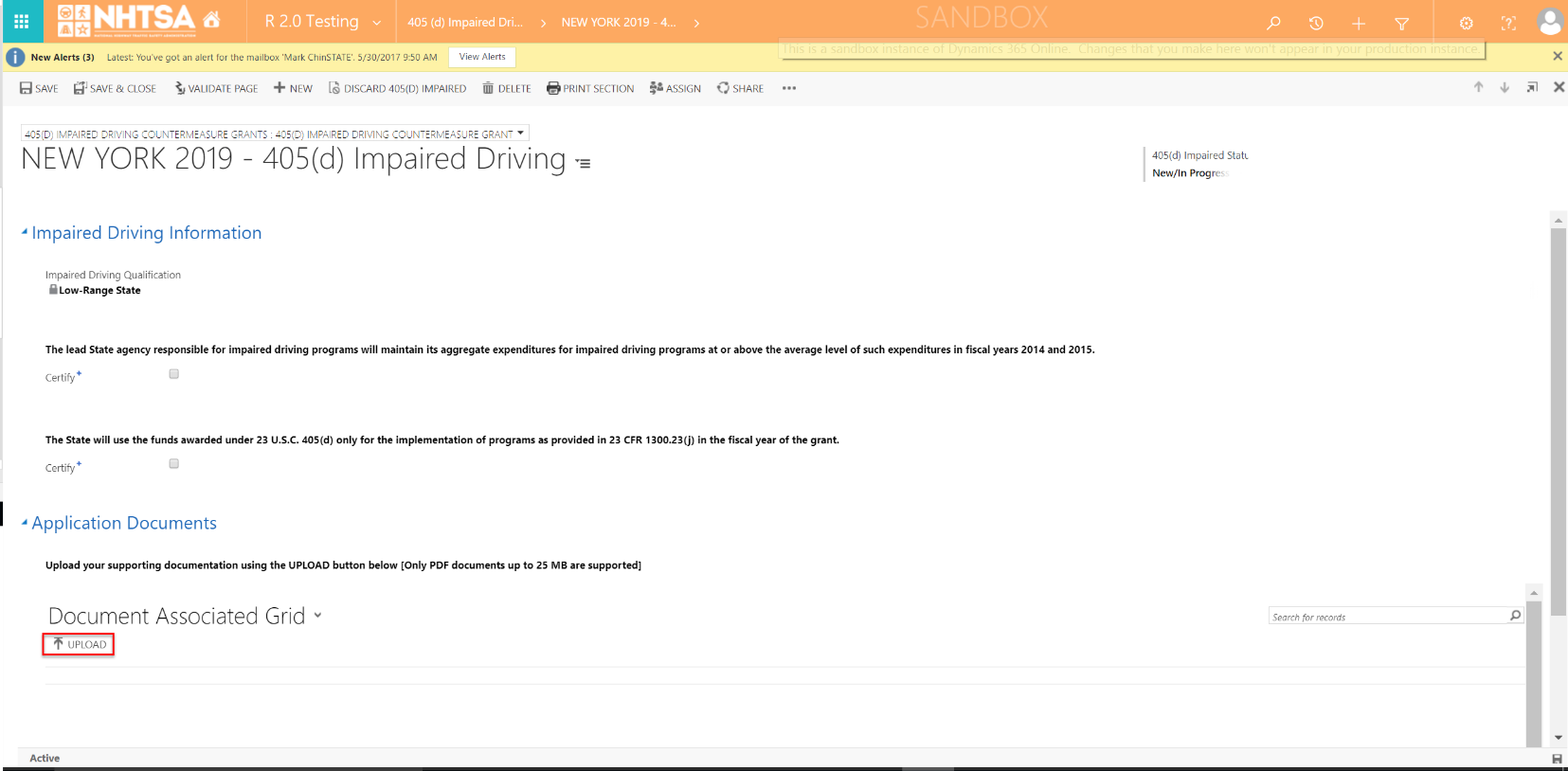This screenshot has height=771, width=1568.
Task: Open settings gear icon
Action: 1466,23
